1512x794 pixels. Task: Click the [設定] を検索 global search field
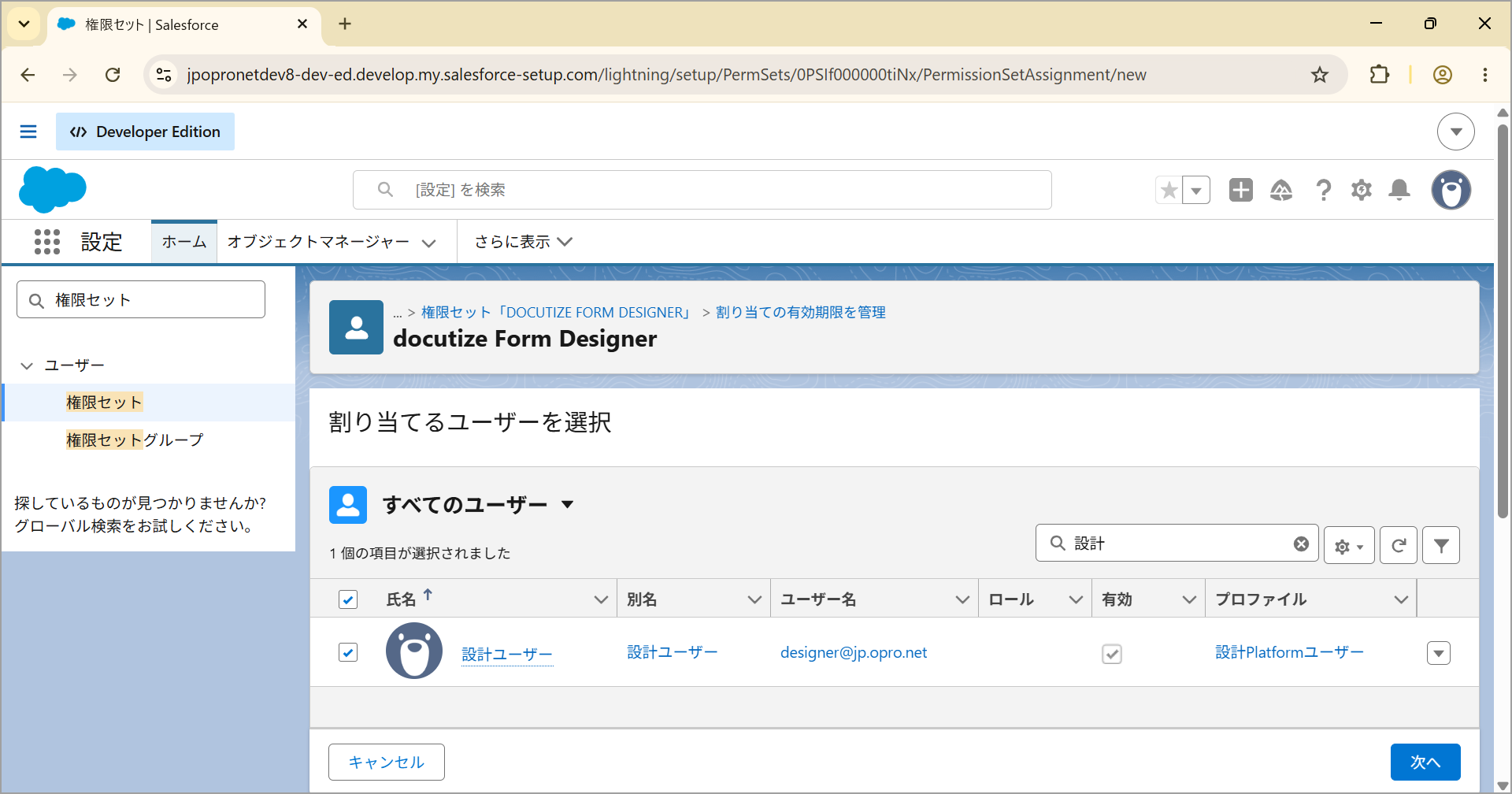point(702,190)
